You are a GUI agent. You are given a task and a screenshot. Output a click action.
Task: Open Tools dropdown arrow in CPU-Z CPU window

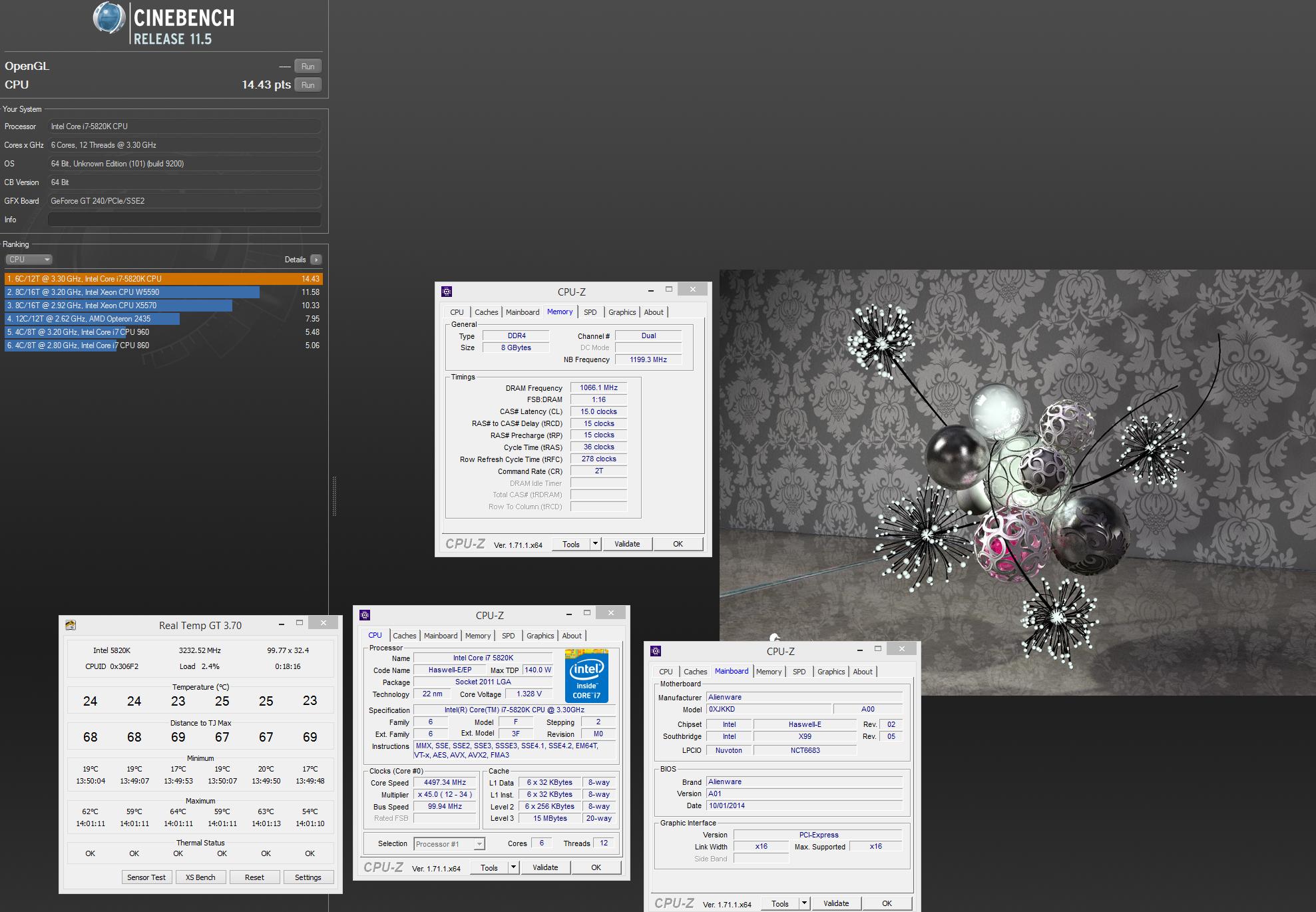tap(514, 867)
